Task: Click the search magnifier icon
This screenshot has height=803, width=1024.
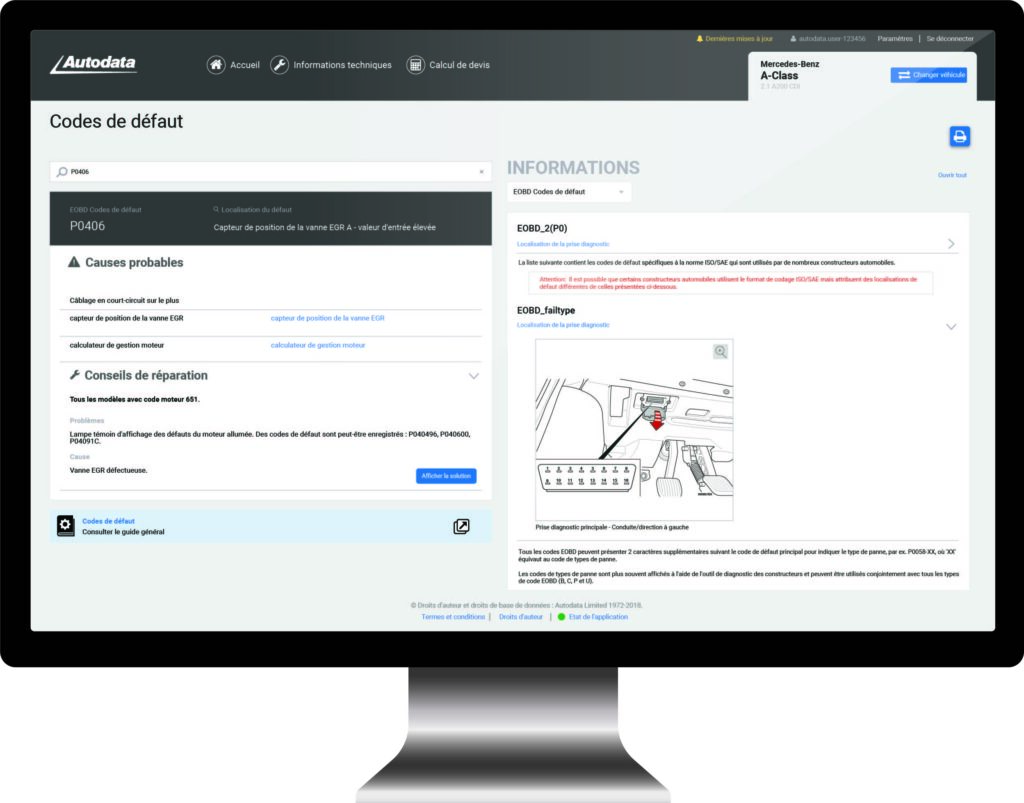Action: [x=62, y=172]
